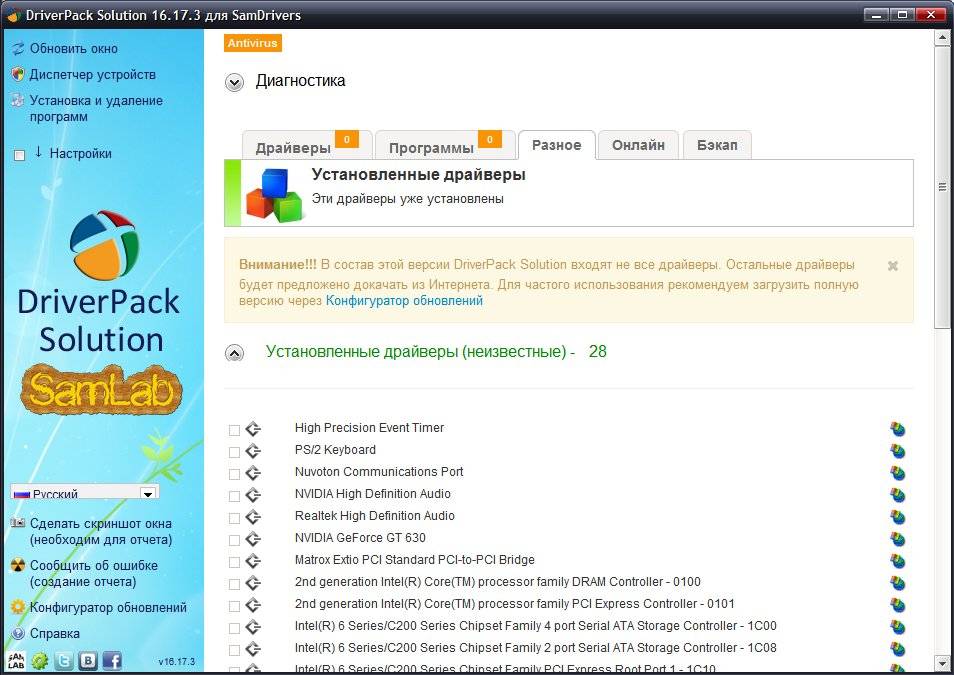Click Обновить окно in sidebar
The width and height of the screenshot is (954, 675).
pyautogui.click(x=74, y=48)
